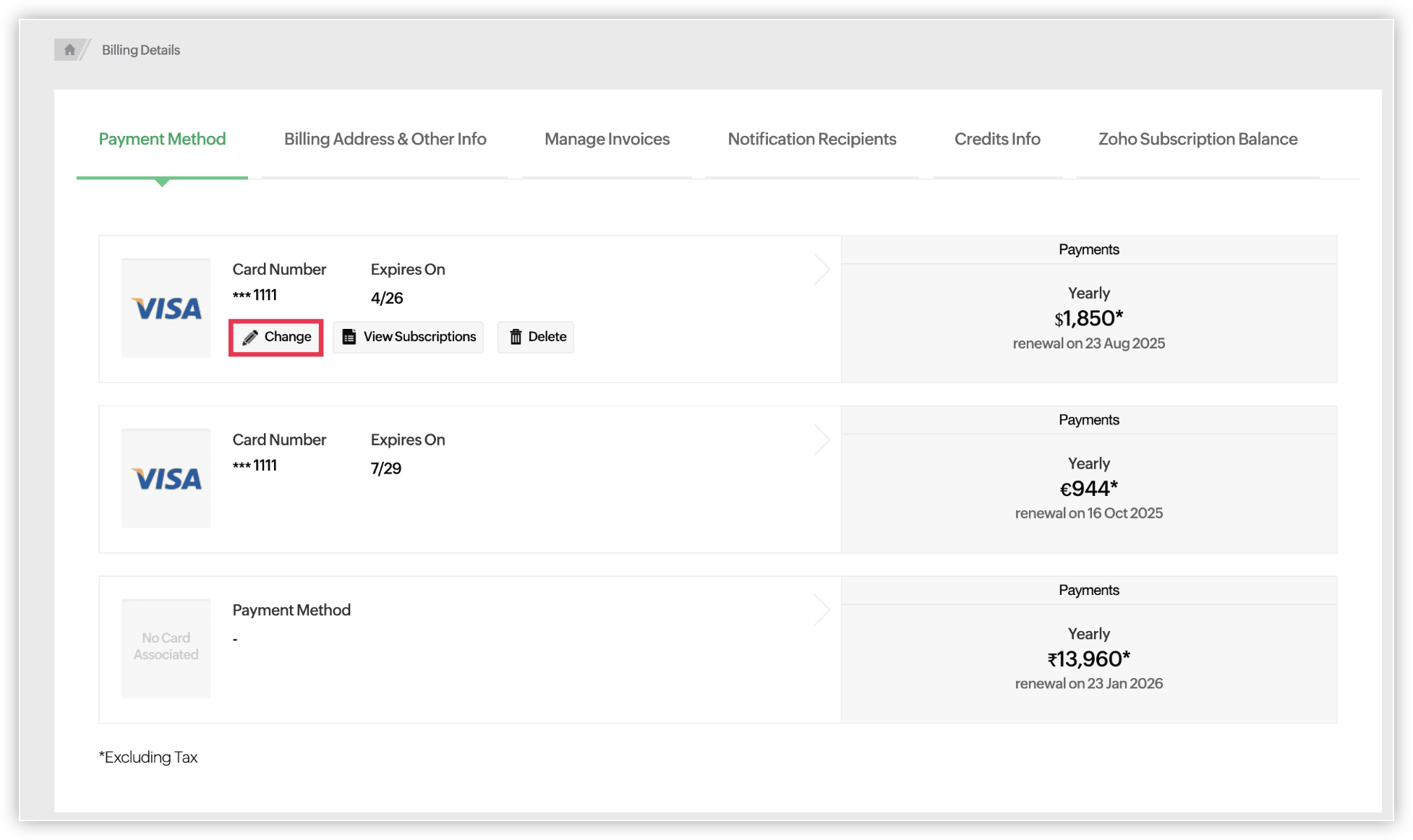
Task: Click the View Subscriptions button label
Action: [x=419, y=337]
